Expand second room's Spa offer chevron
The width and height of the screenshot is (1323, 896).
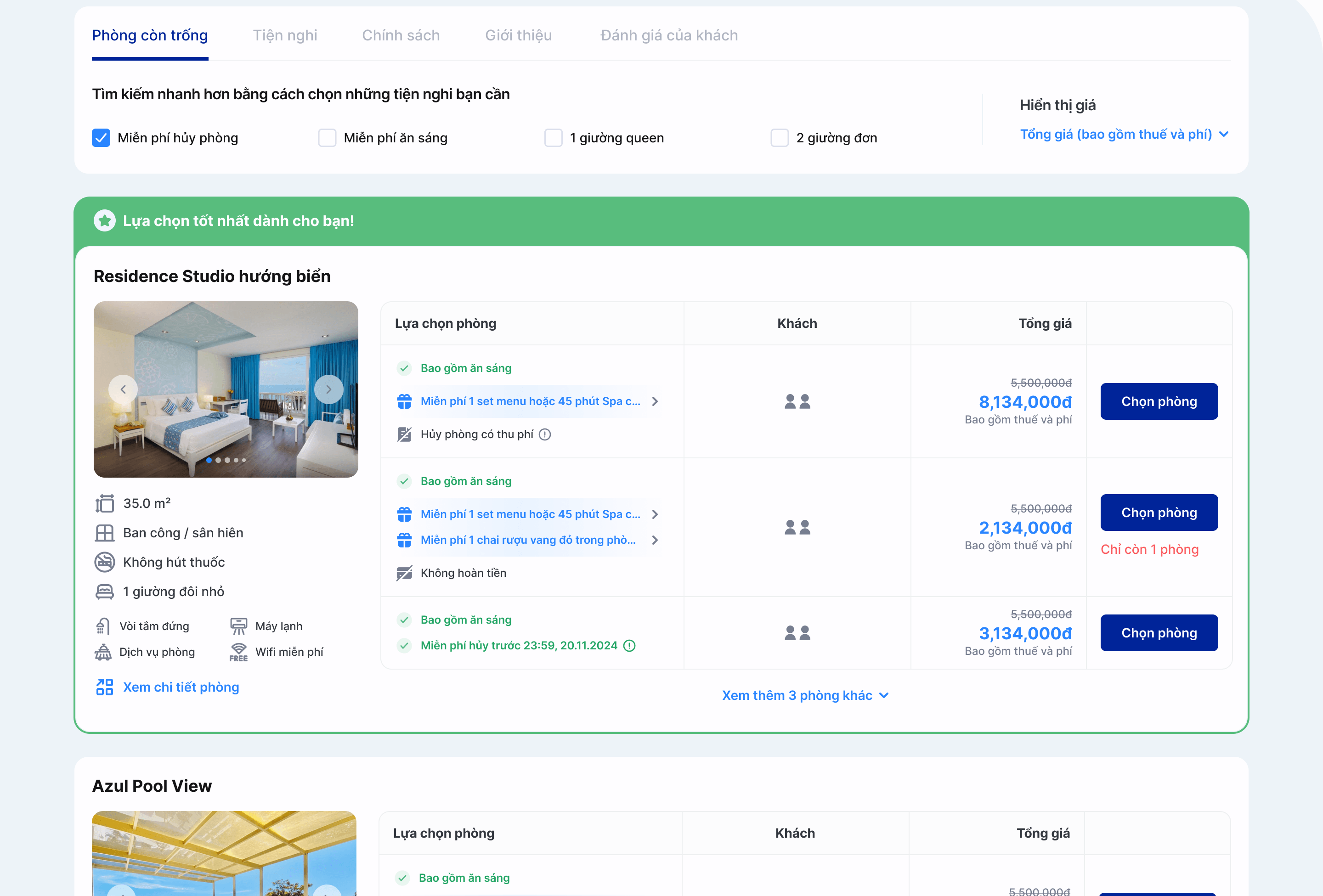655,514
